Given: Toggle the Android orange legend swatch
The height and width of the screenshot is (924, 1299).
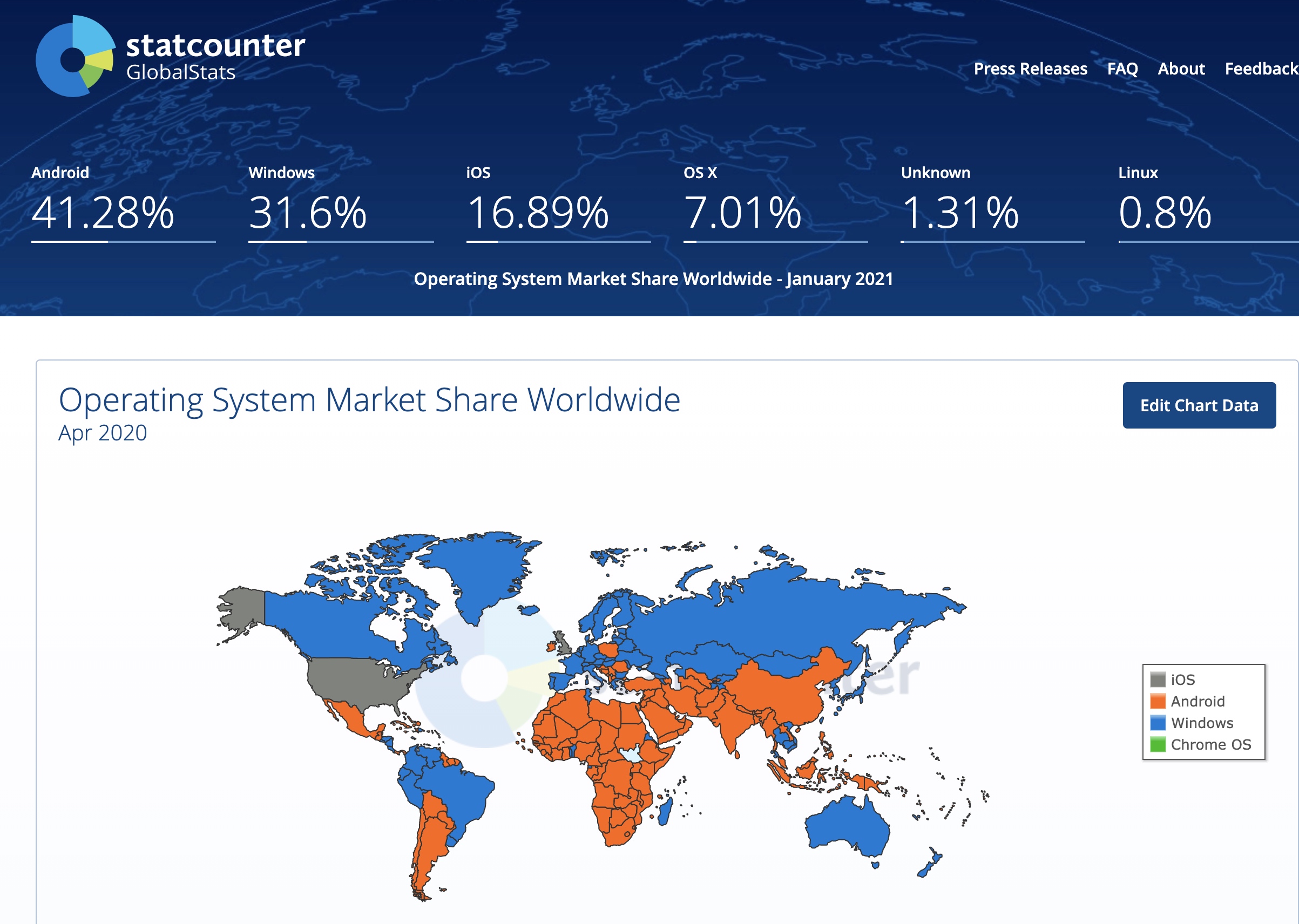Looking at the screenshot, I should 1158,701.
